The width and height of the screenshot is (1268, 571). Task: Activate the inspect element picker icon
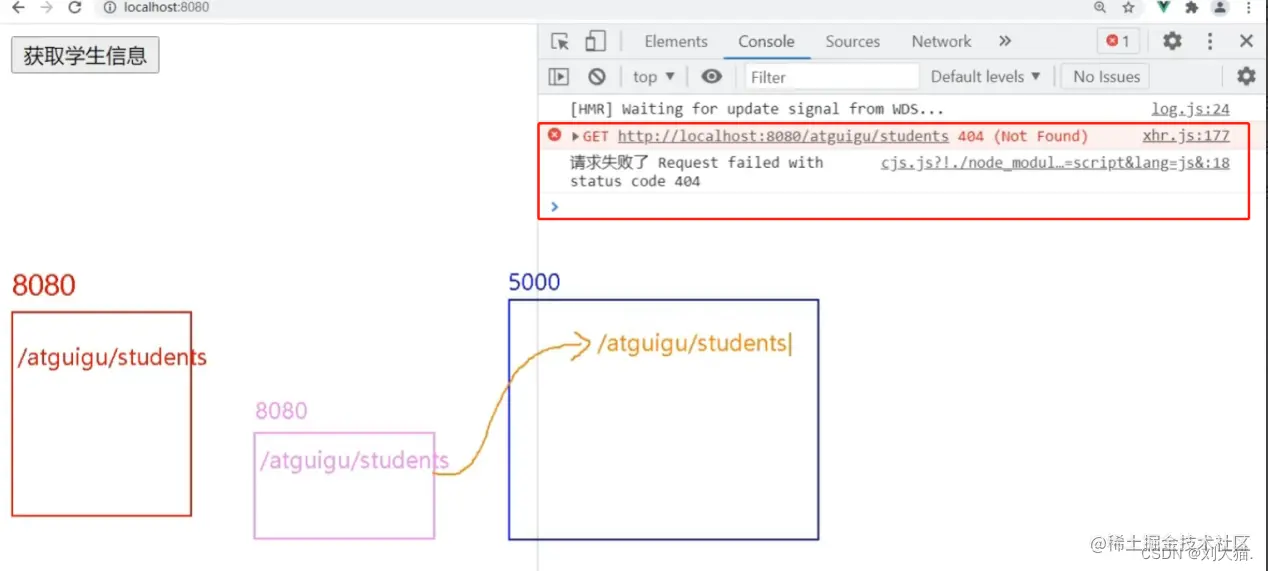pos(560,41)
